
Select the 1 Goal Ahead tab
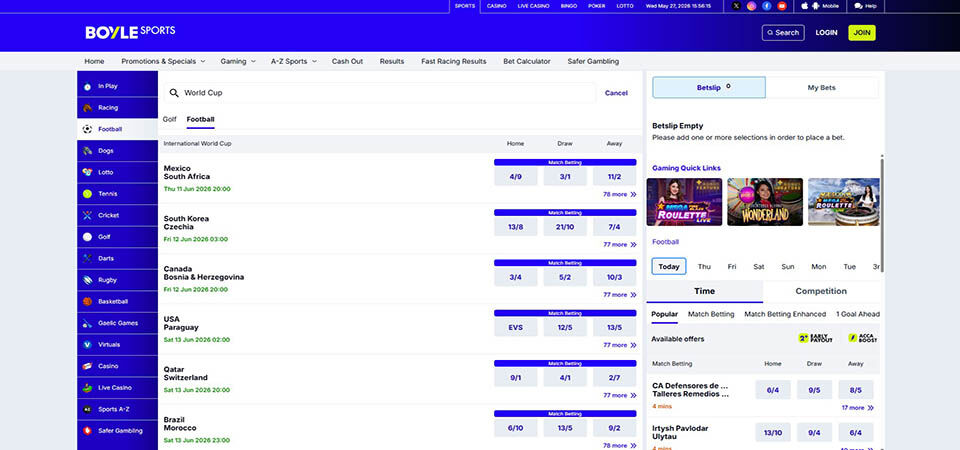(x=858, y=314)
